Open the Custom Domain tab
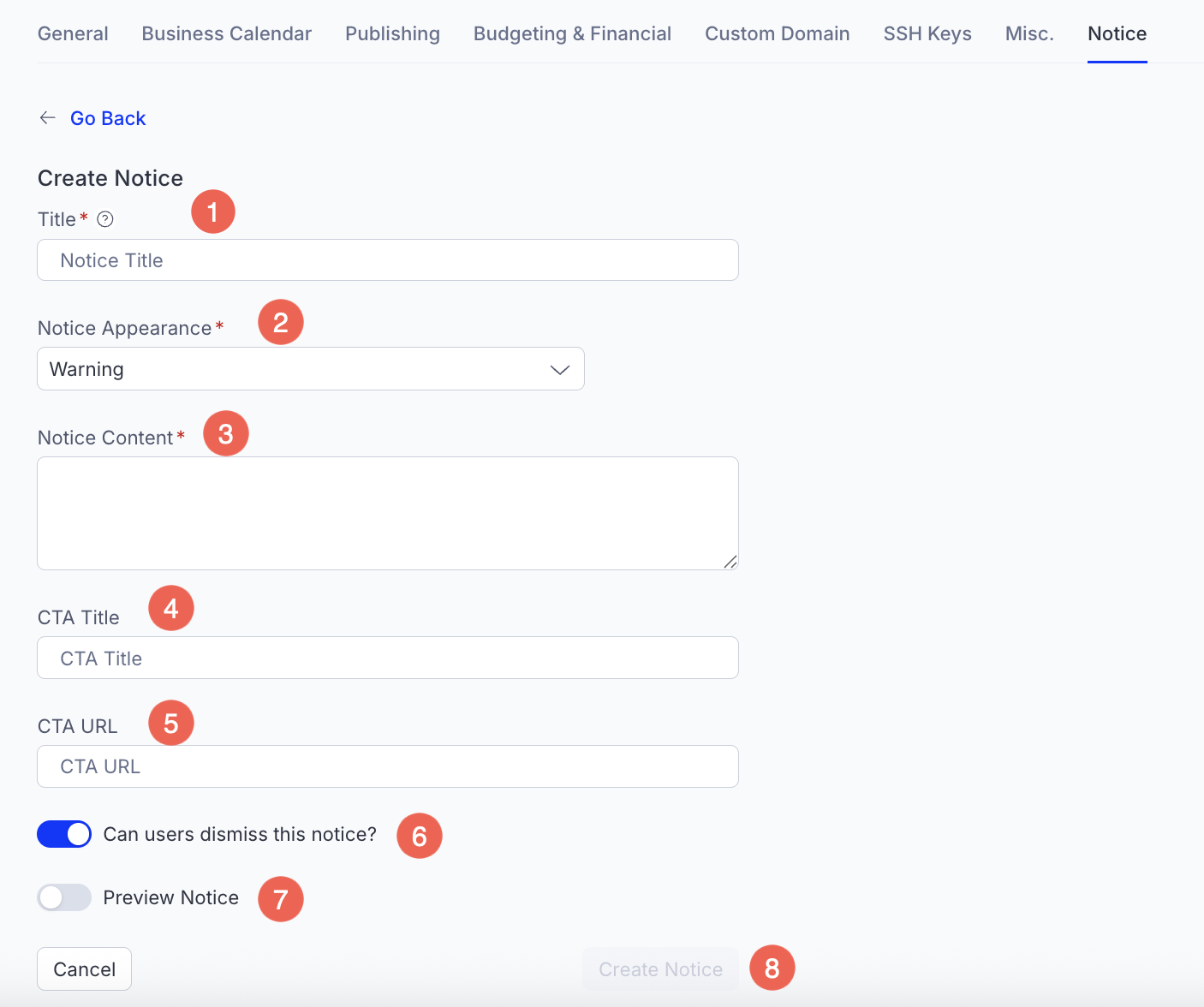Screen dimensions: 1204x1007 tap(777, 33)
